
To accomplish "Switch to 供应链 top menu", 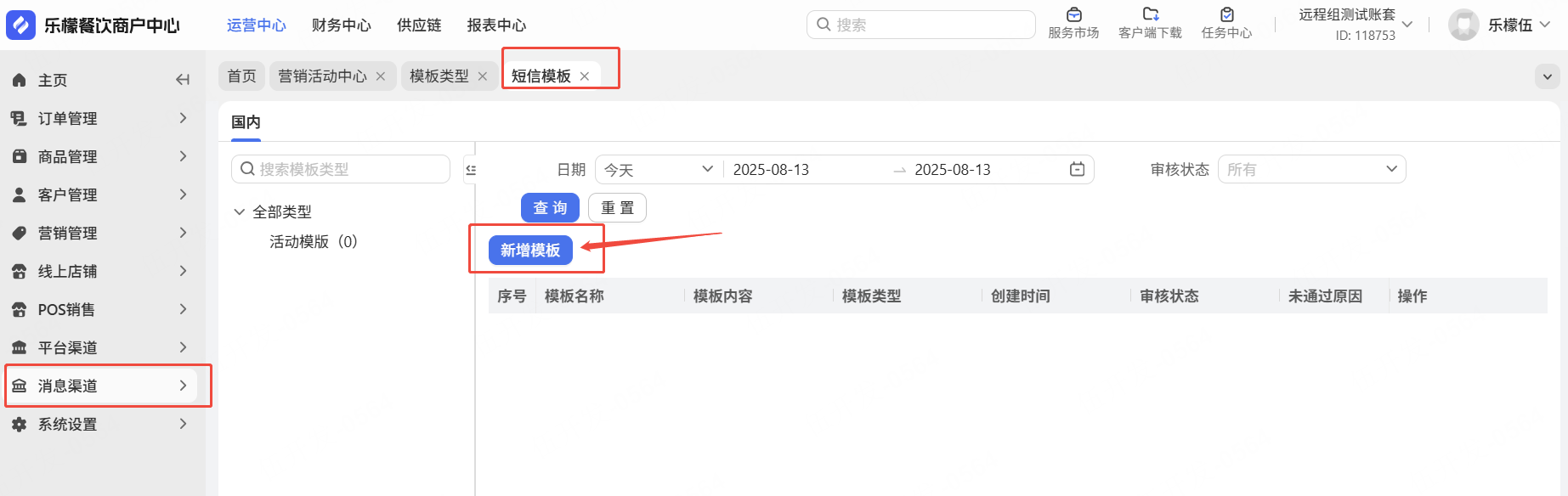I will (419, 25).
